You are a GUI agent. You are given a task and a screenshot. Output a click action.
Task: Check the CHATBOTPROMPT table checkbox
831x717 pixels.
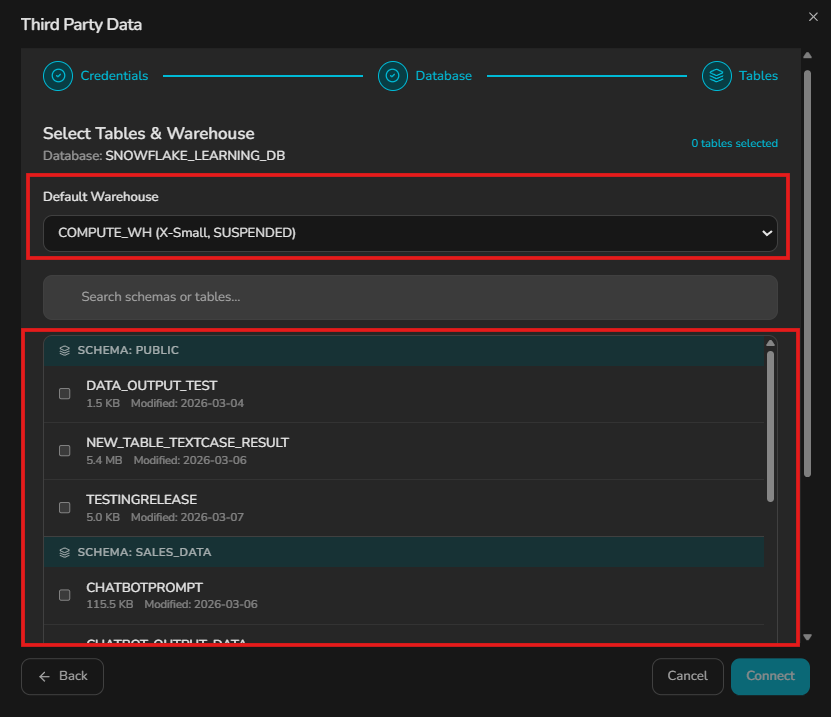(65, 595)
